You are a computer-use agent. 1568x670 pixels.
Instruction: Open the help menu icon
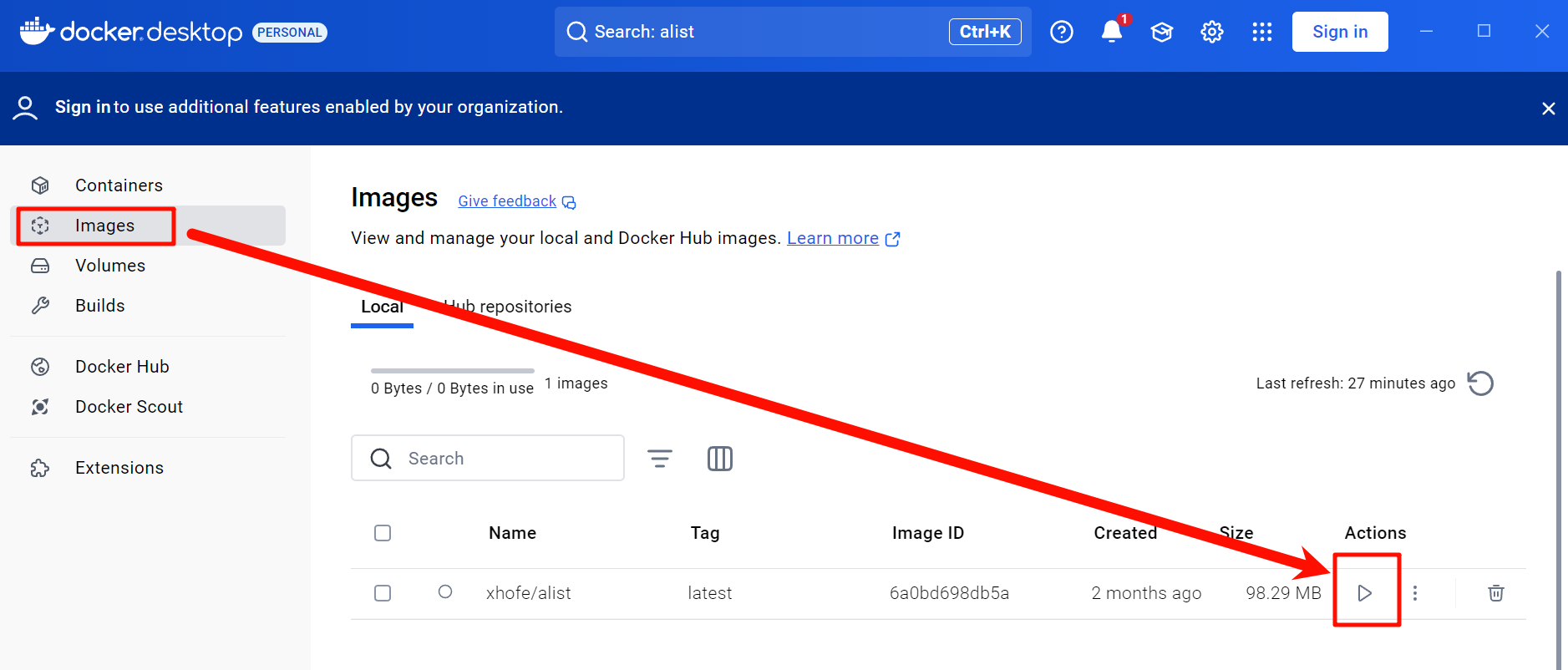[x=1062, y=32]
